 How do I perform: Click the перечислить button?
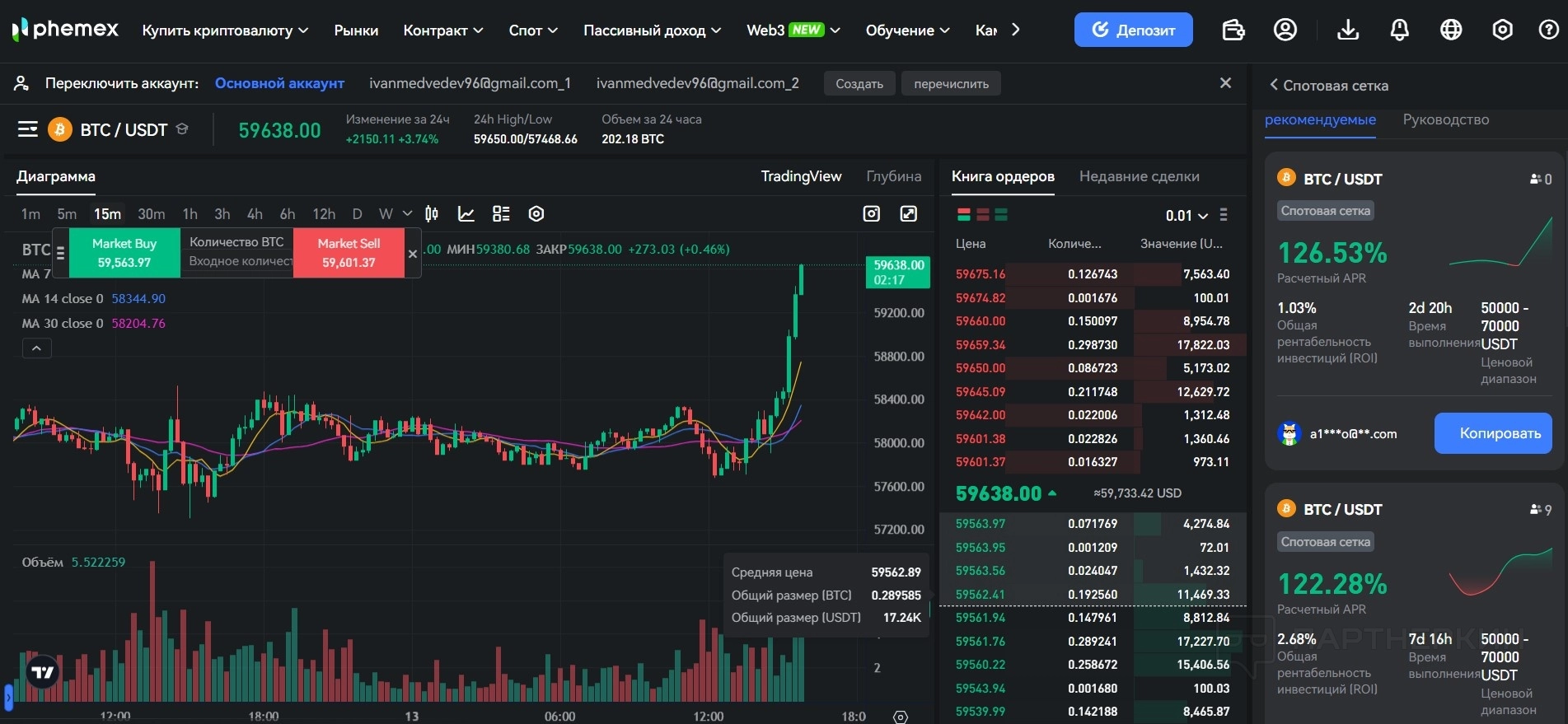coord(951,83)
